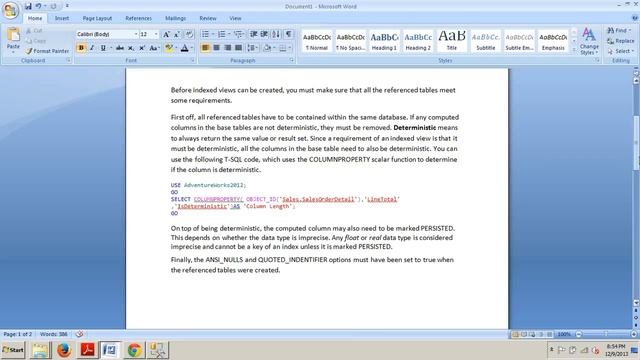Apply the Title style
The height and width of the screenshot is (360, 640).
[452, 41]
